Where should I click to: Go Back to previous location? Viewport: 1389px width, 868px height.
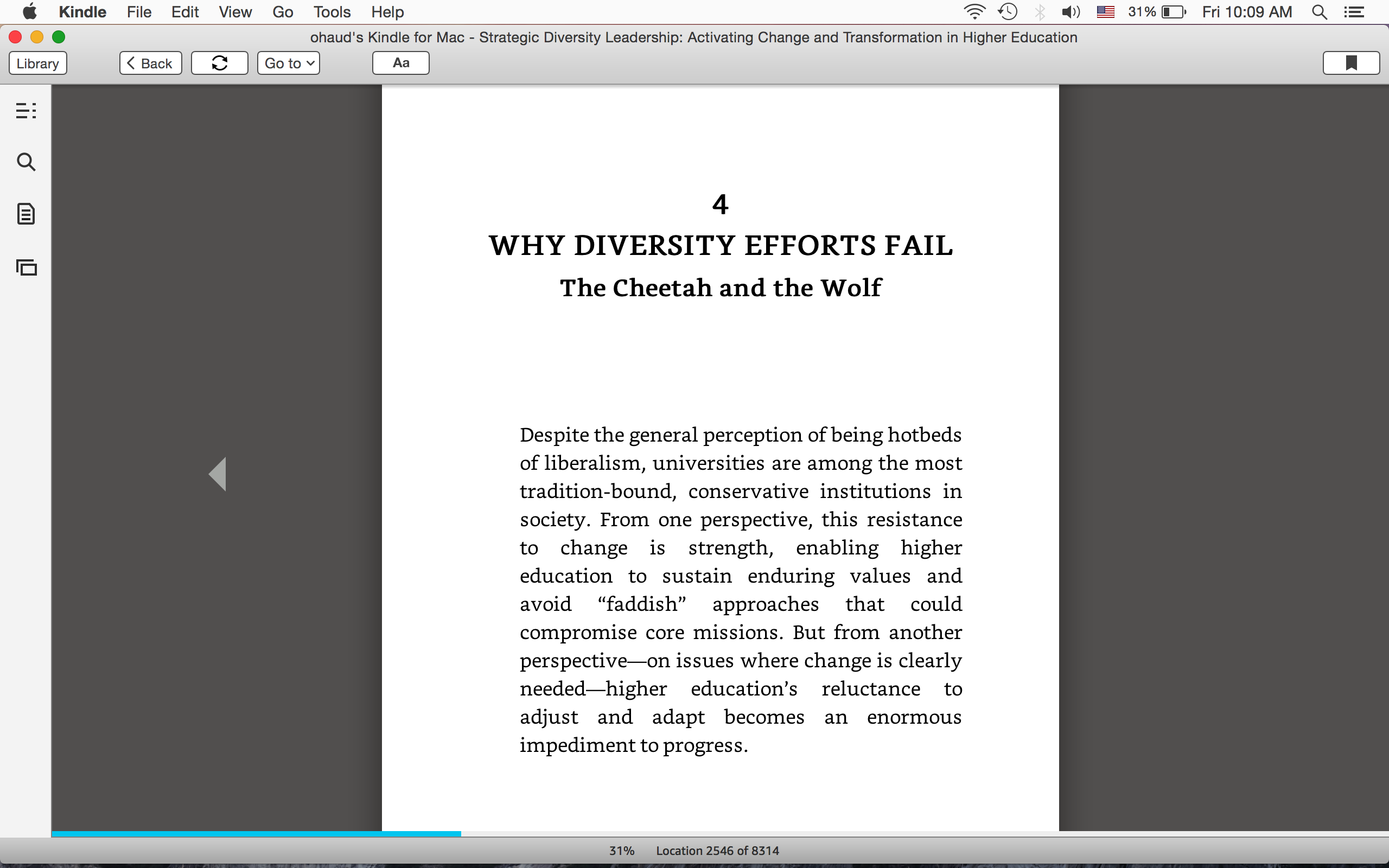point(150,63)
